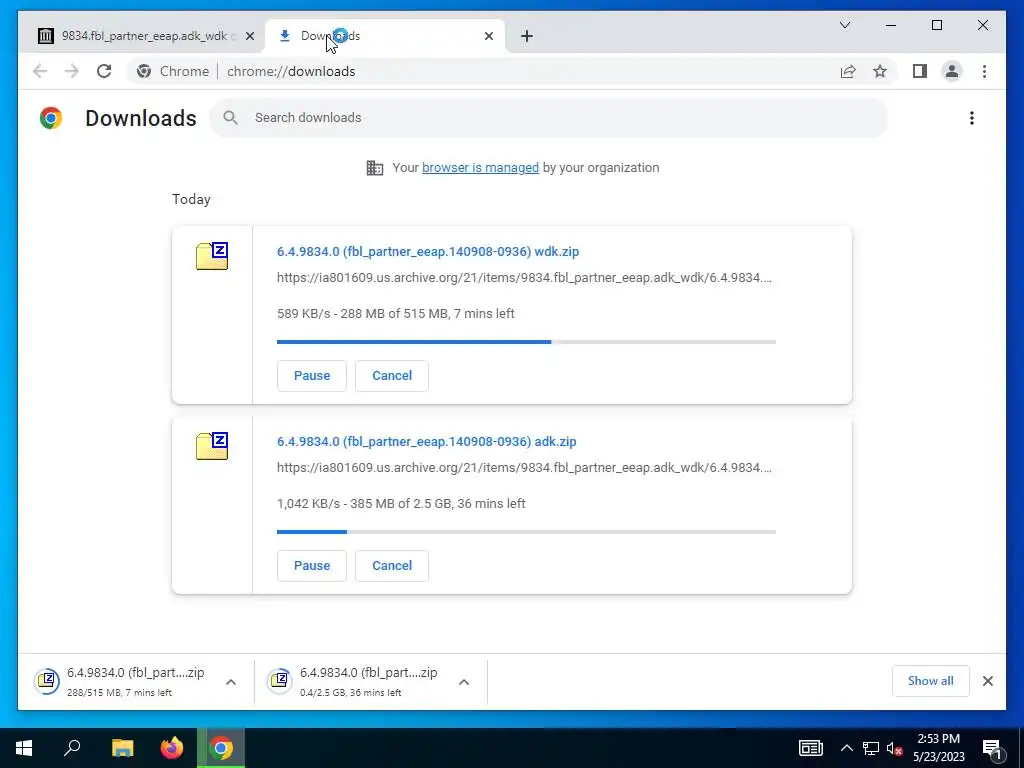Click the wdk.zip progress bar
1024x768 pixels.
[526, 342]
